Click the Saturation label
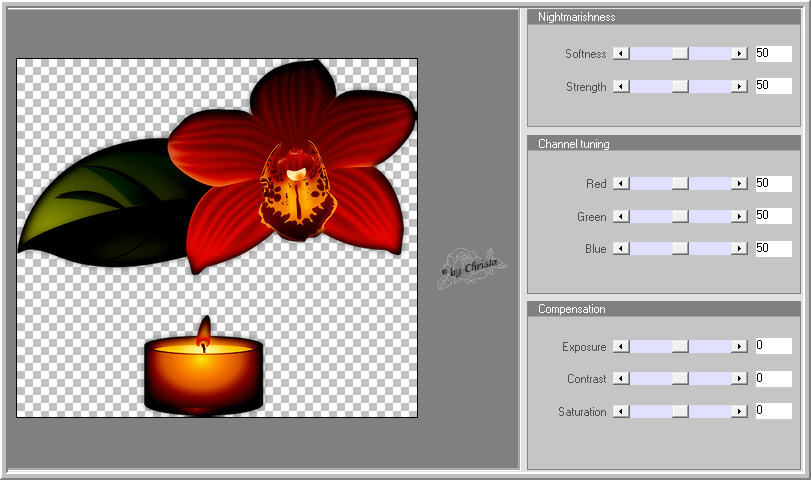The image size is (811, 480). pos(582,412)
